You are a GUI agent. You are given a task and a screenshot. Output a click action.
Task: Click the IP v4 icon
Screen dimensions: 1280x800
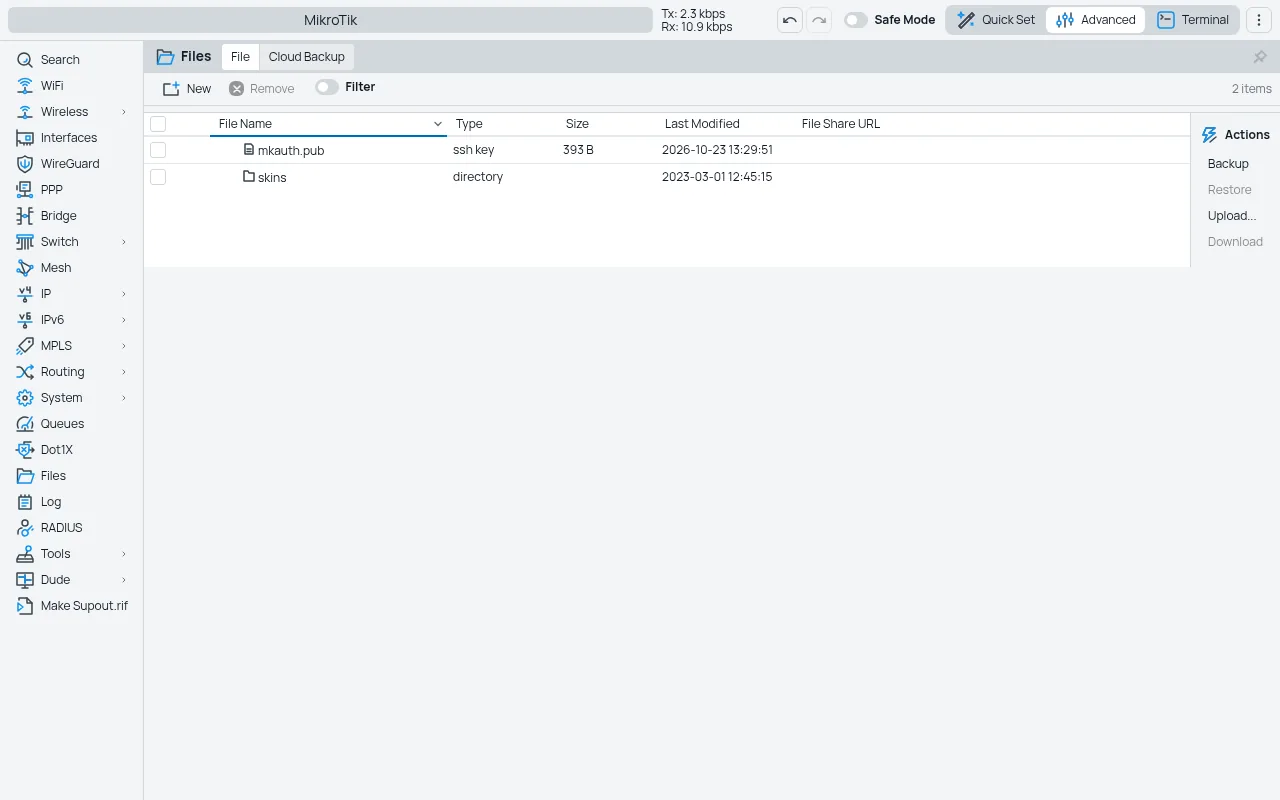click(x=25, y=294)
